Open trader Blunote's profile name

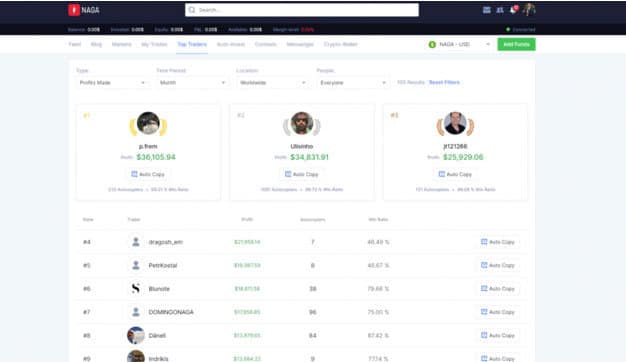[x=159, y=289]
